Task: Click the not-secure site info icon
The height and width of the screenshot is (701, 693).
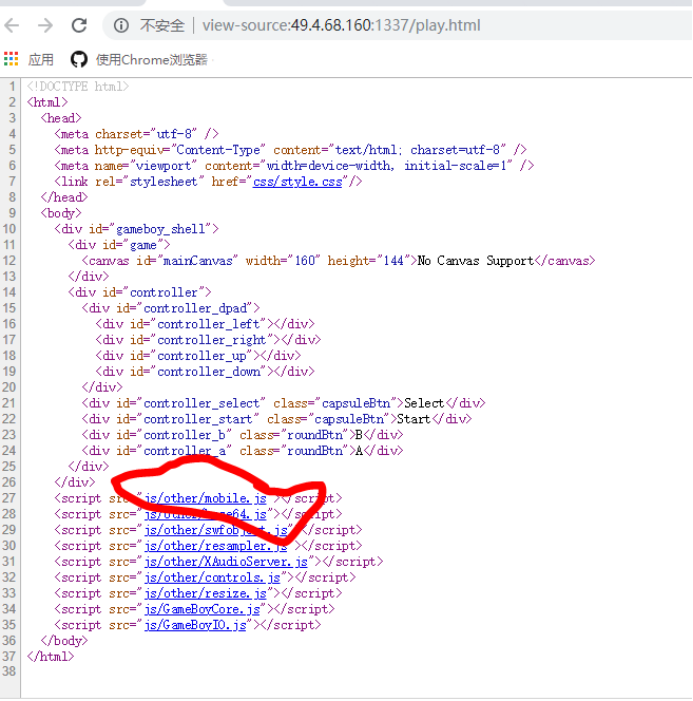Action: (x=121, y=25)
